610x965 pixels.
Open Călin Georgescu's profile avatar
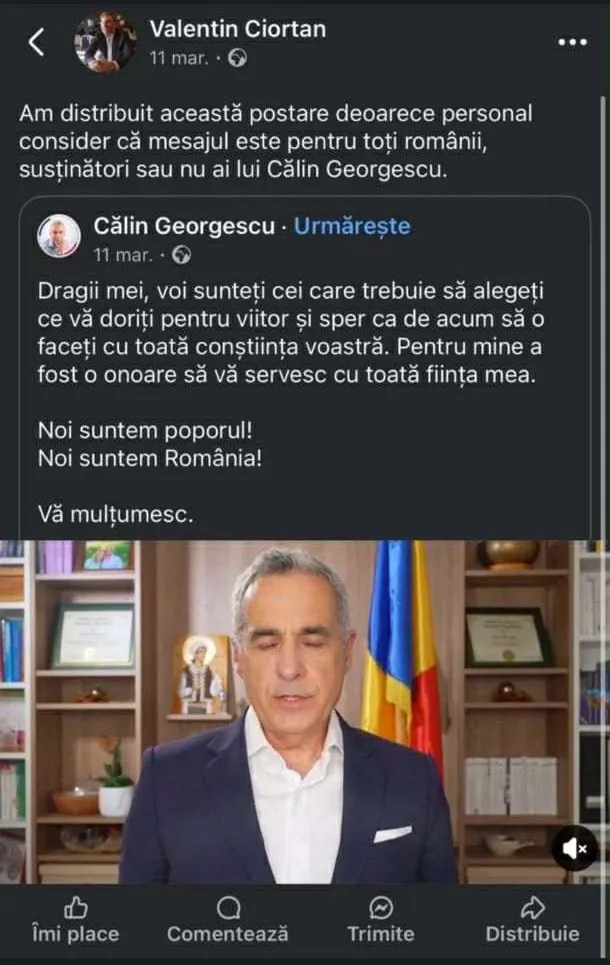[x=59, y=236]
